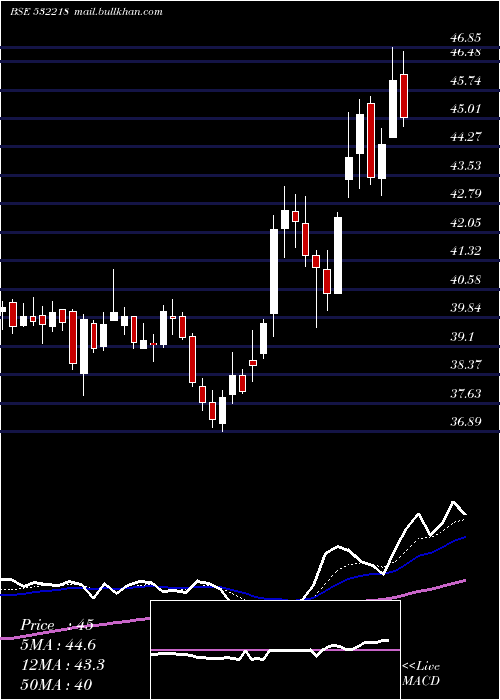Click inside the MACD inset chart box
The width and height of the screenshot is (500, 700).
[x=275, y=650]
